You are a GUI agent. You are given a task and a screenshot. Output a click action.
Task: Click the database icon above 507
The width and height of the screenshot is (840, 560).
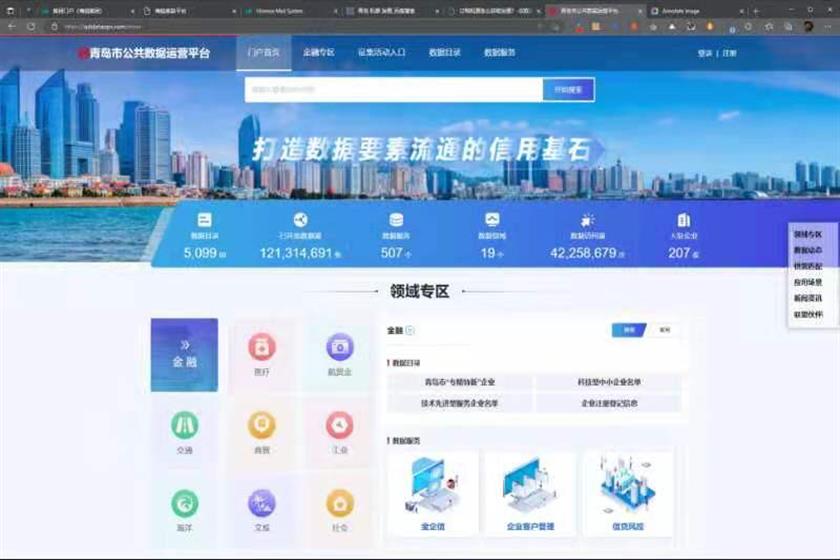396,220
